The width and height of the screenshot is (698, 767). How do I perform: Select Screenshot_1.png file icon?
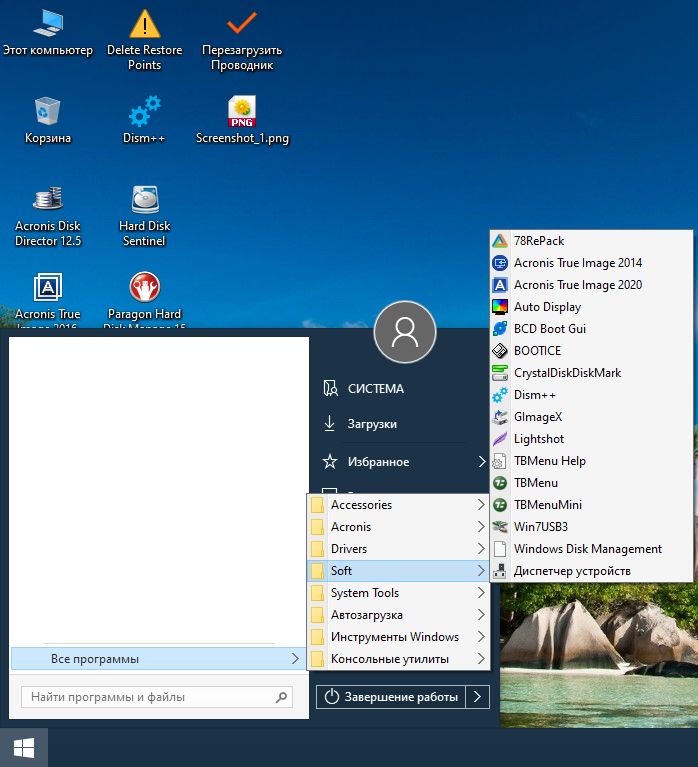point(242,111)
